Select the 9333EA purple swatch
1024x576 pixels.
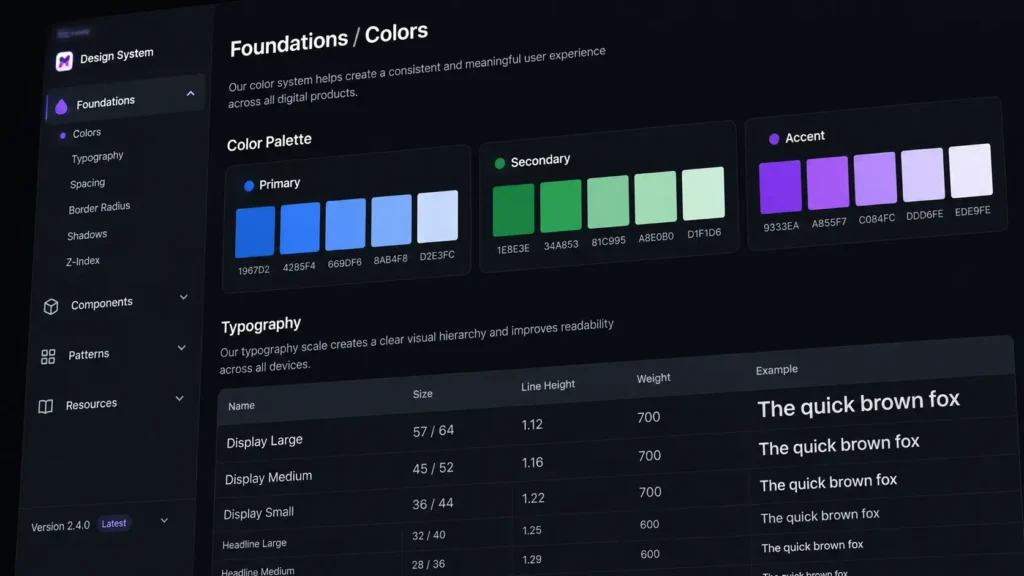point(780,187)
